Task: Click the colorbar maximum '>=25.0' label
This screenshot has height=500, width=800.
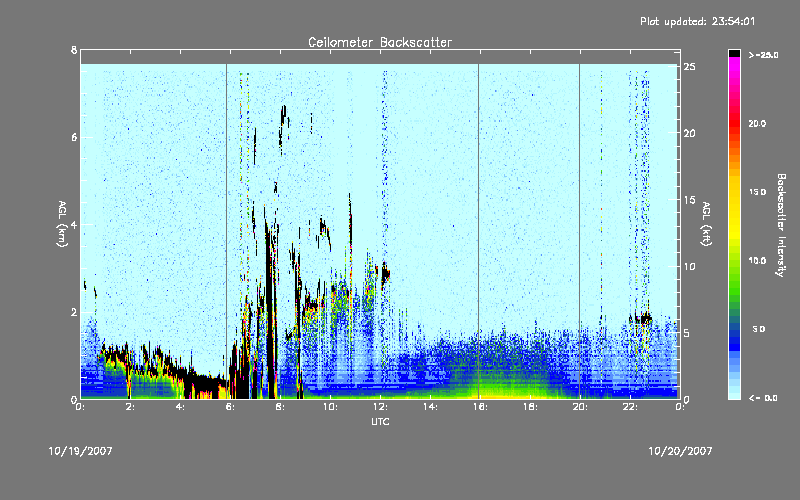Action: [763, 55]
